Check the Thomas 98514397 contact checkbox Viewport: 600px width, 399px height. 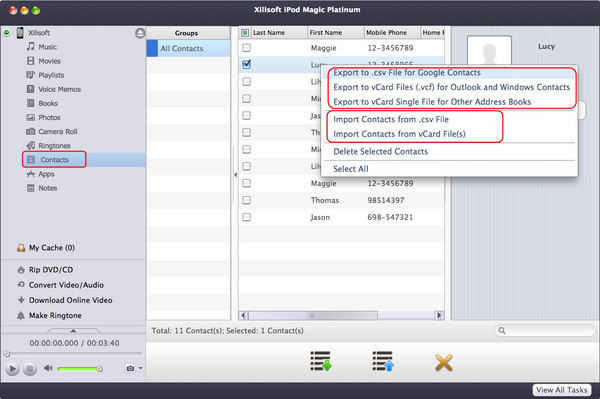click(247, 200)
